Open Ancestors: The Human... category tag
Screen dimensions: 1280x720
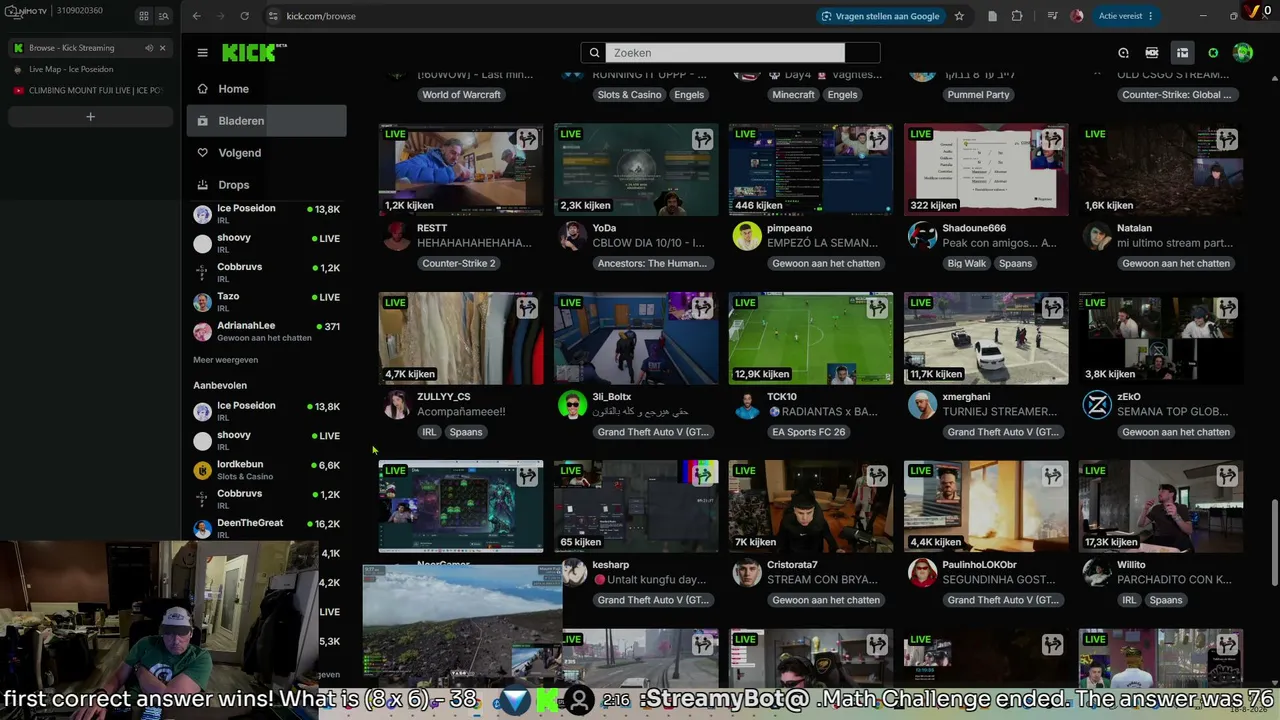[652, 264]
